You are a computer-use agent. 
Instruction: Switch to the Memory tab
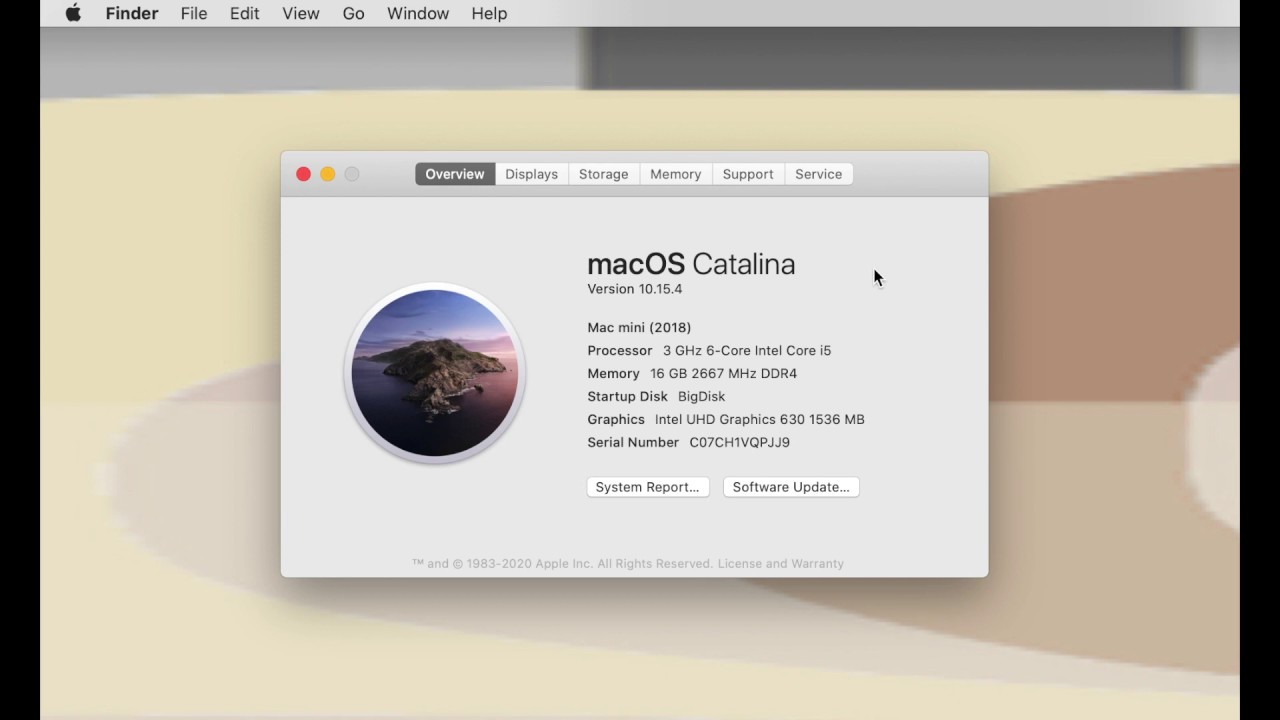pyautogui.click(x=676, y=174)
